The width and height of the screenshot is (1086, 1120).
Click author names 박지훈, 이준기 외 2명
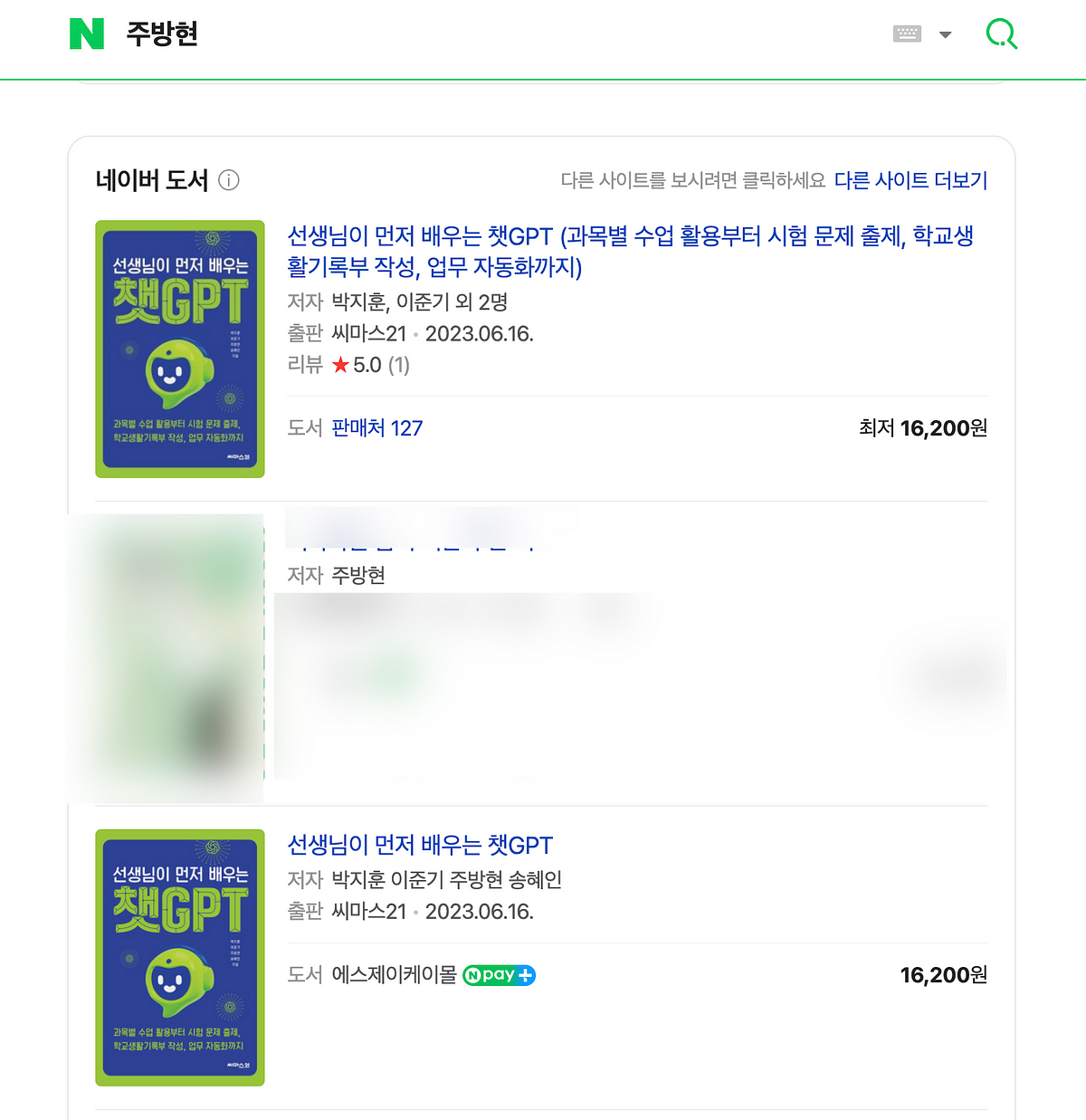click(x=420, y=302)
